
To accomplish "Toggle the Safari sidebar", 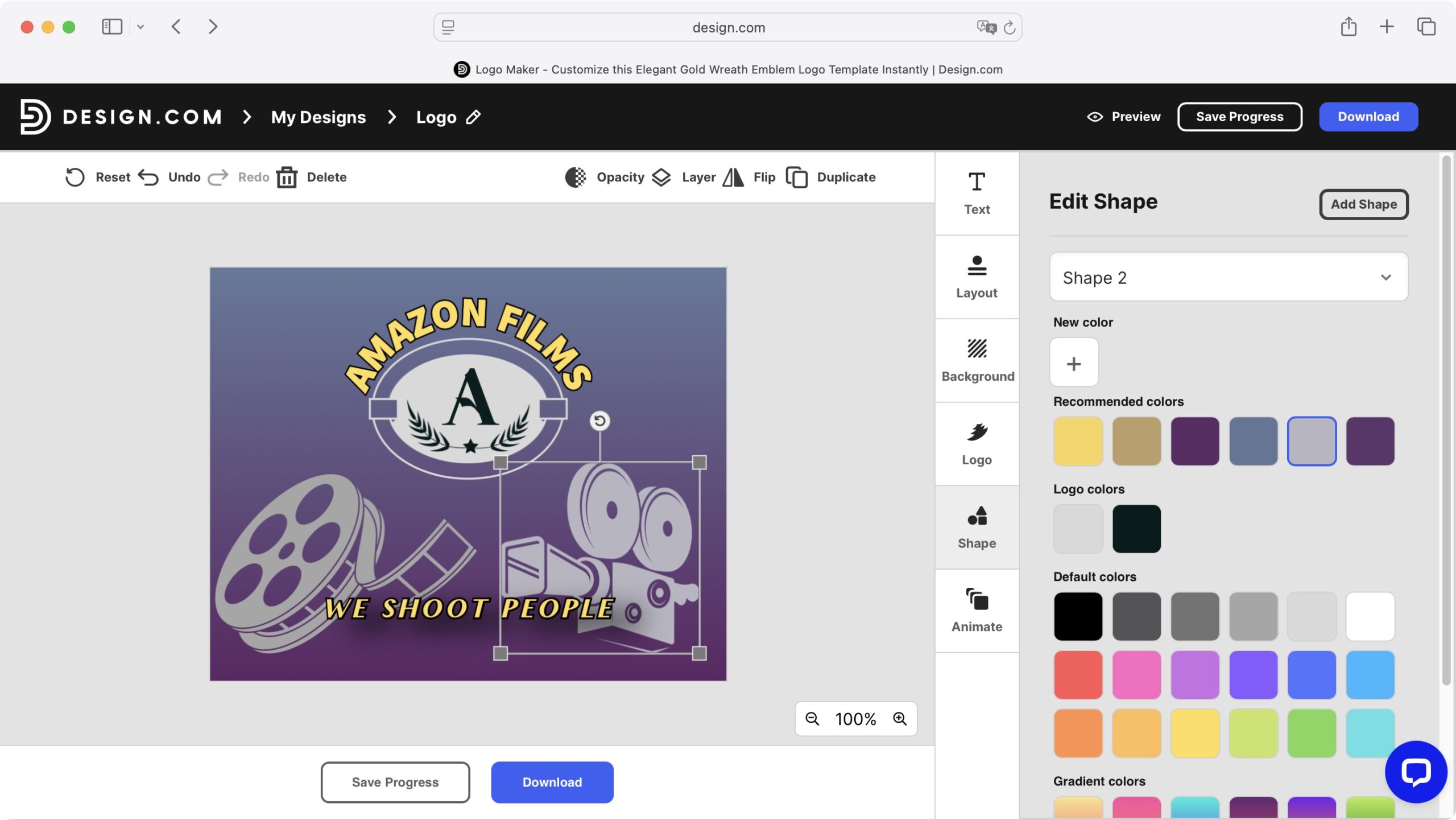I will point(111,27).
